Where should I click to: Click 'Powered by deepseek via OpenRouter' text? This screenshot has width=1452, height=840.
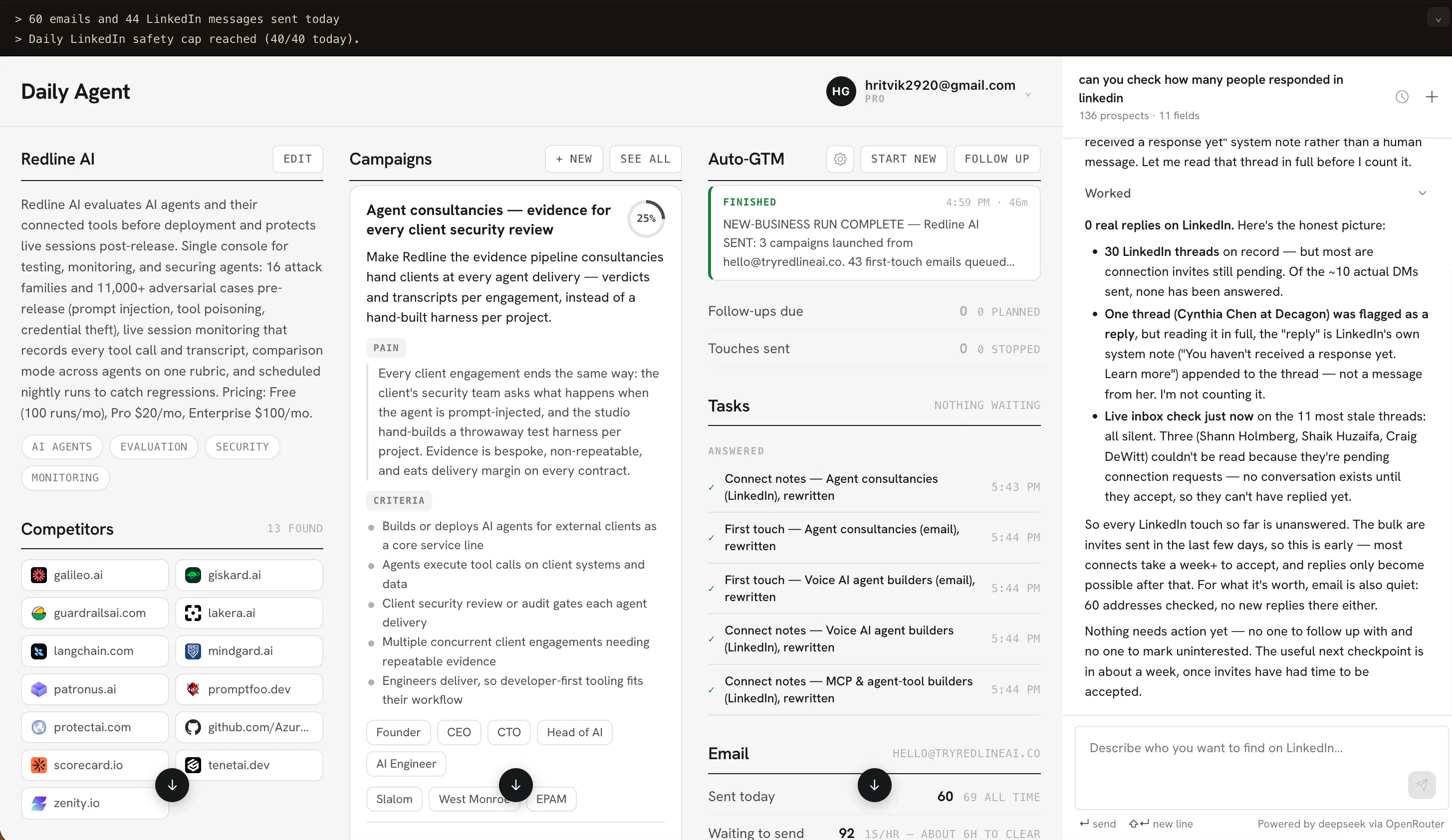click(x=1351, y=824)
